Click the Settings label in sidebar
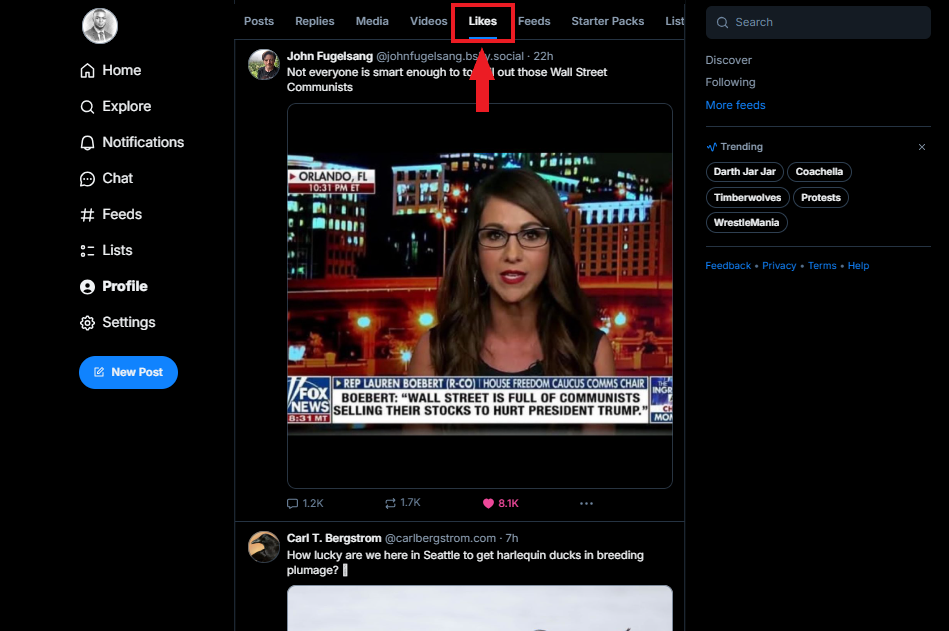The image size is (949, 631). [x=129, y=322]
